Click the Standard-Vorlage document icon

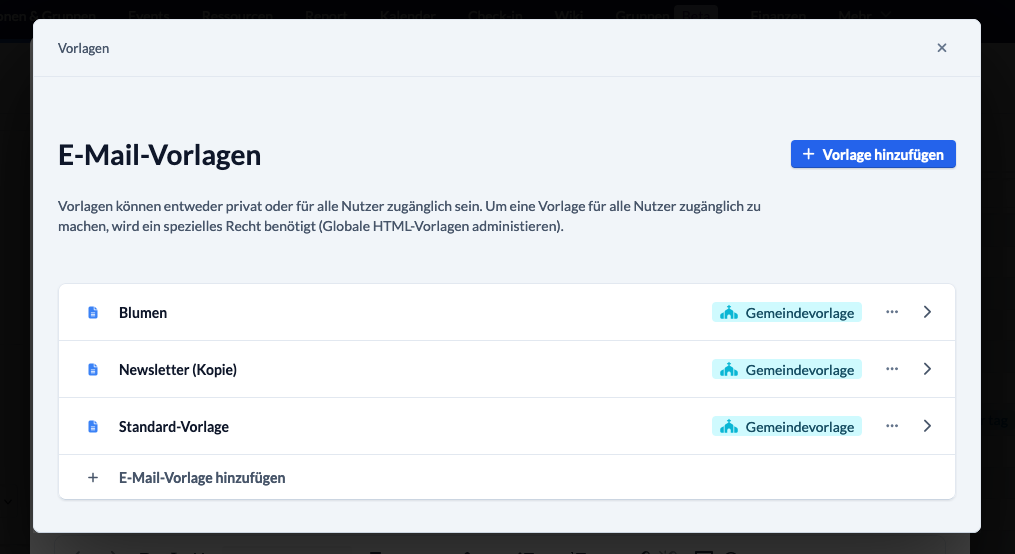click(x=93, y=427)
